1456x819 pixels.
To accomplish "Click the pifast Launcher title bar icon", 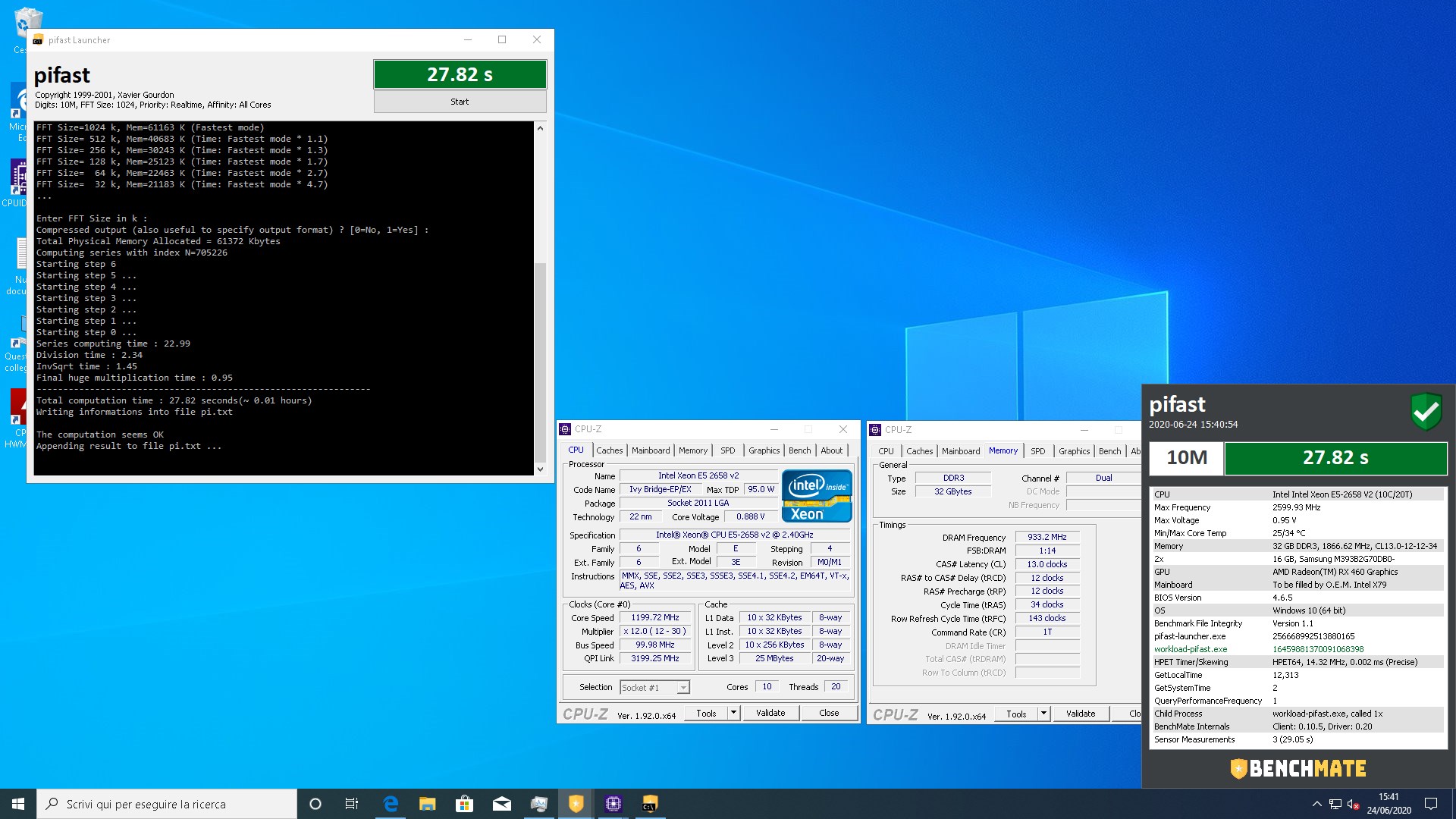I will coord(38,40).
